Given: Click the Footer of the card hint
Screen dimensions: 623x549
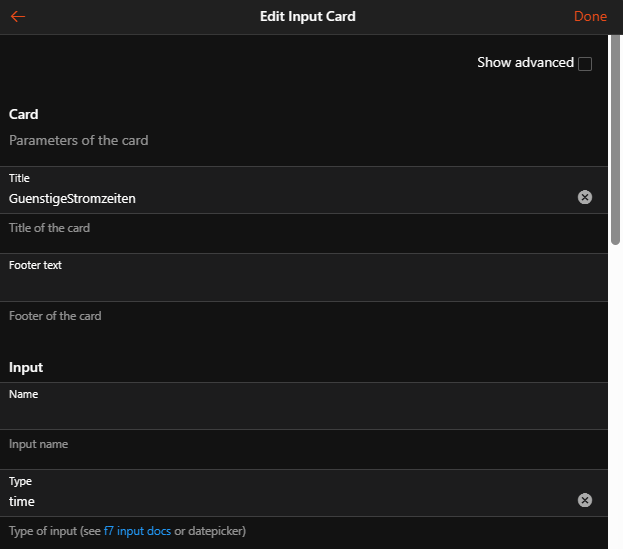Looking at the screenshot, I should click(x=55, y=316).
